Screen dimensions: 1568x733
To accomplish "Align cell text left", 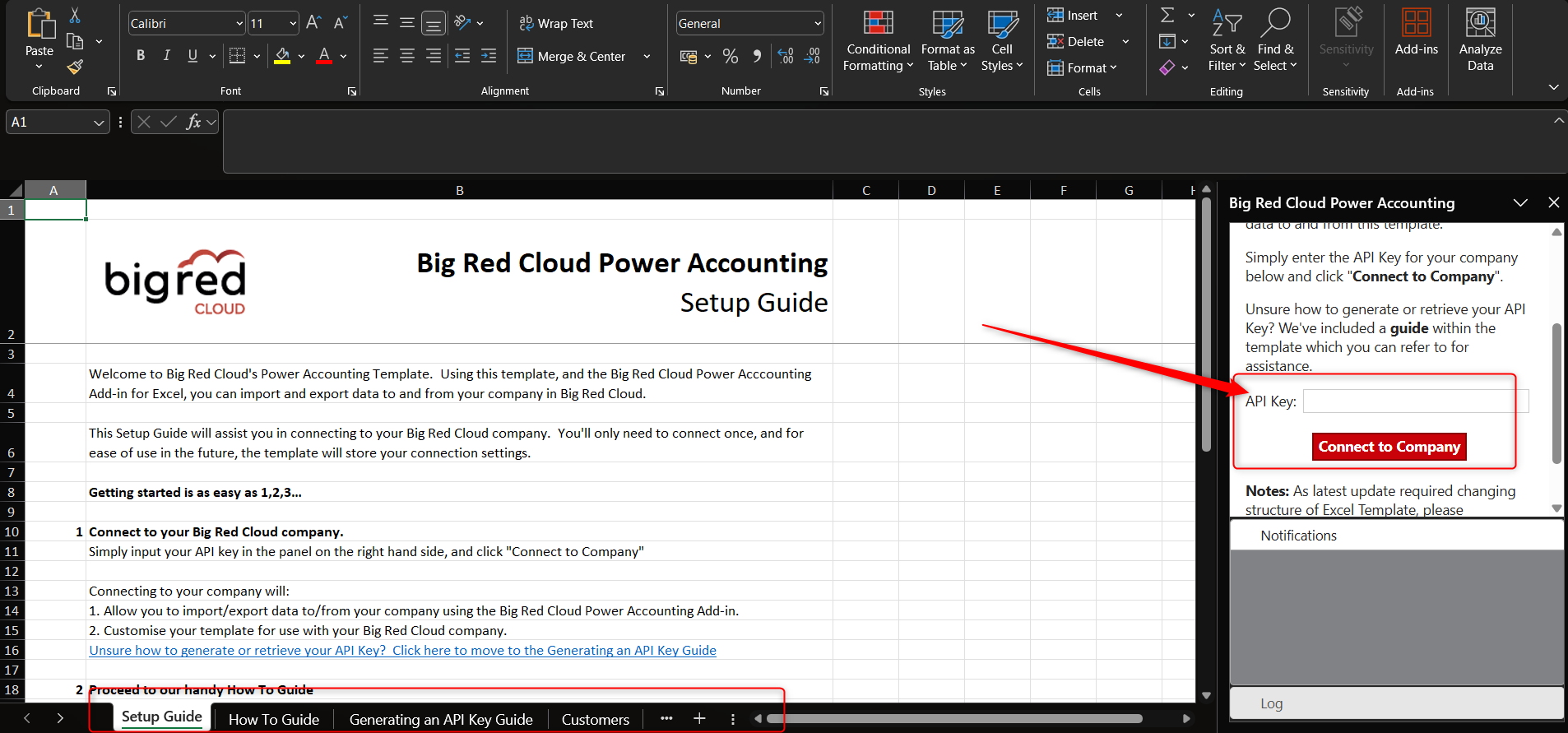I will point(381,56).
